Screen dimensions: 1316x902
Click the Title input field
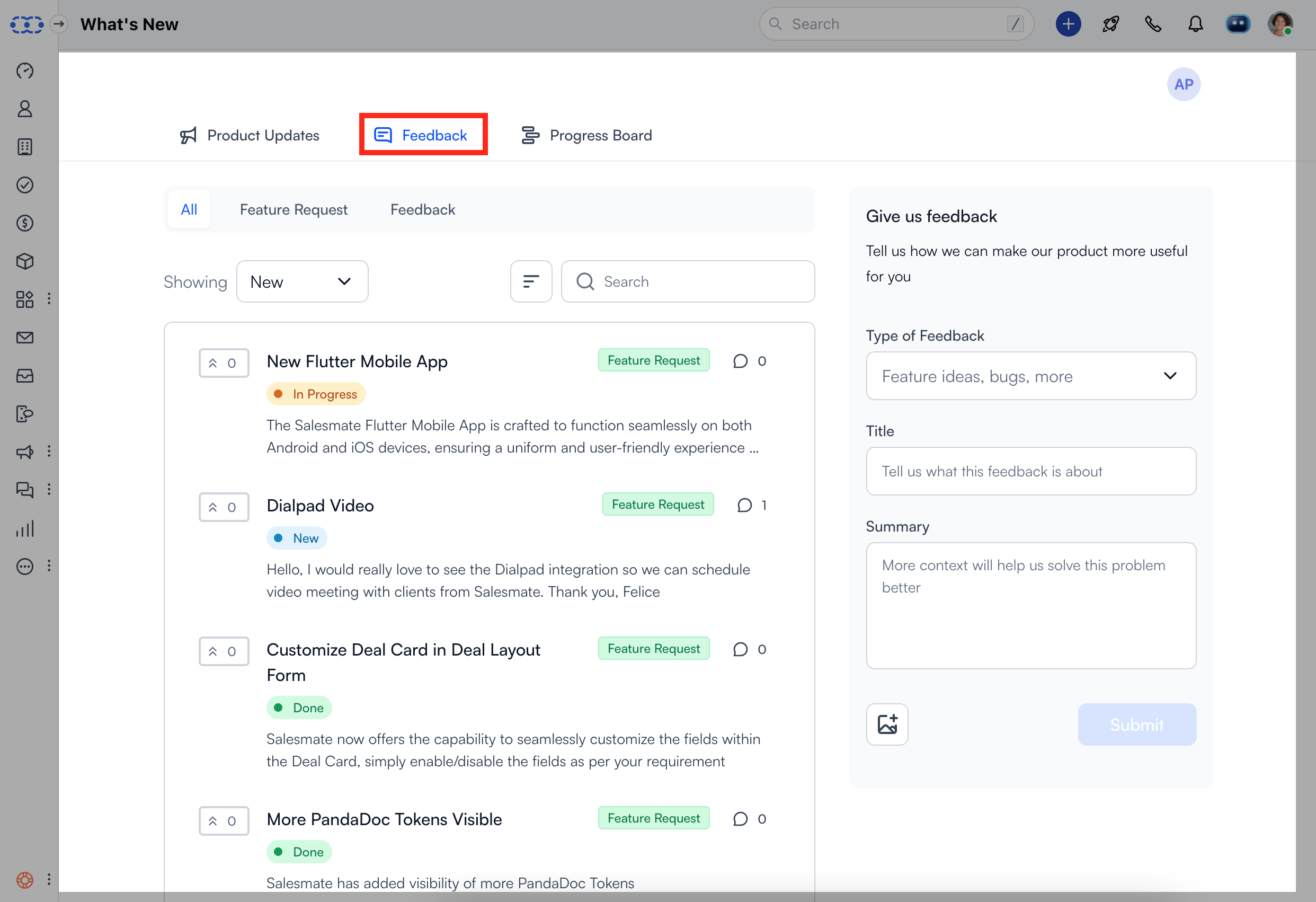click(x=1031, y=471)
